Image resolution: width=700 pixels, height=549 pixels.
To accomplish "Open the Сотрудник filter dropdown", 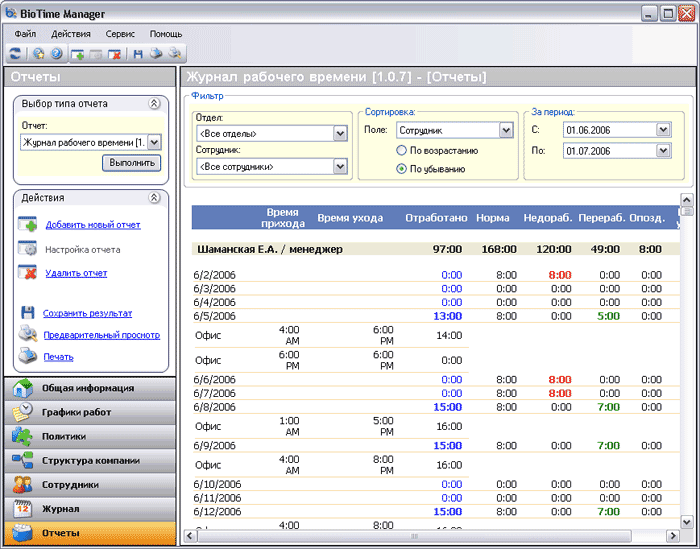I will point(339,166).
